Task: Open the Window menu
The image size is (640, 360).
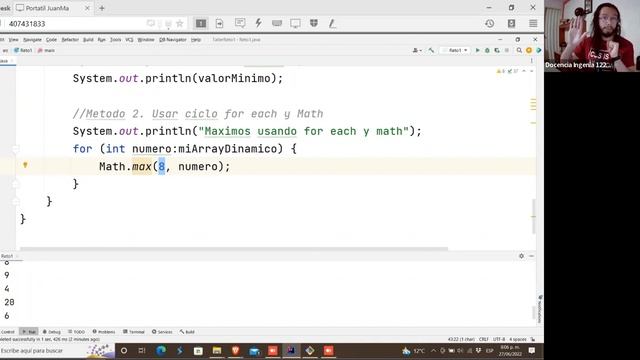Action: (146, 40)
